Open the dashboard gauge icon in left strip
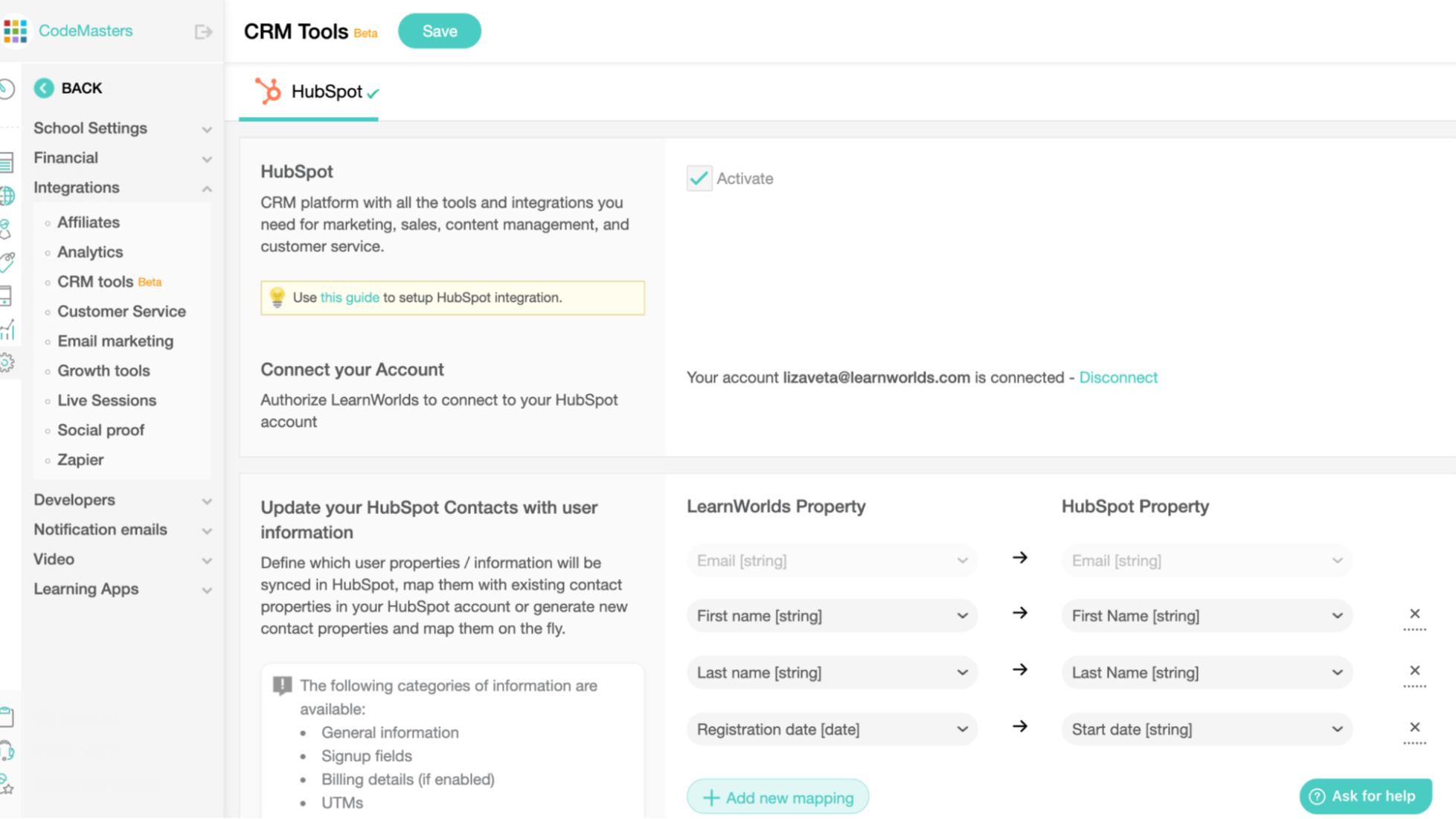Viewport: 1456px width, 819px height. point(7,89)
